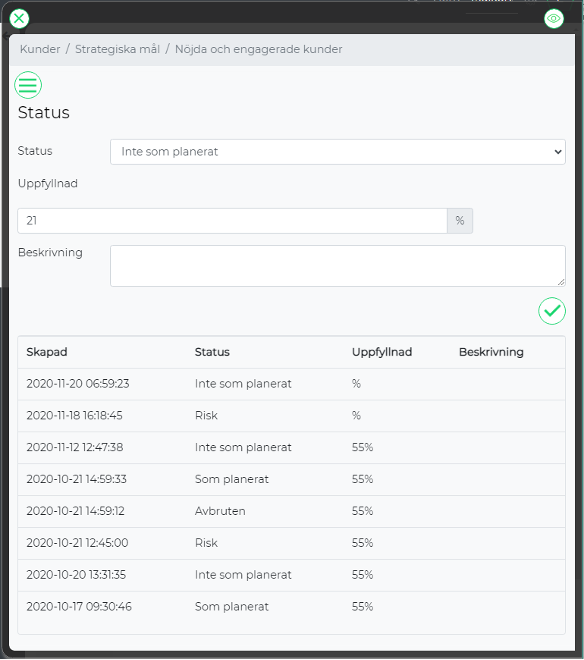Click the percent sign addon box

(460, 221)
